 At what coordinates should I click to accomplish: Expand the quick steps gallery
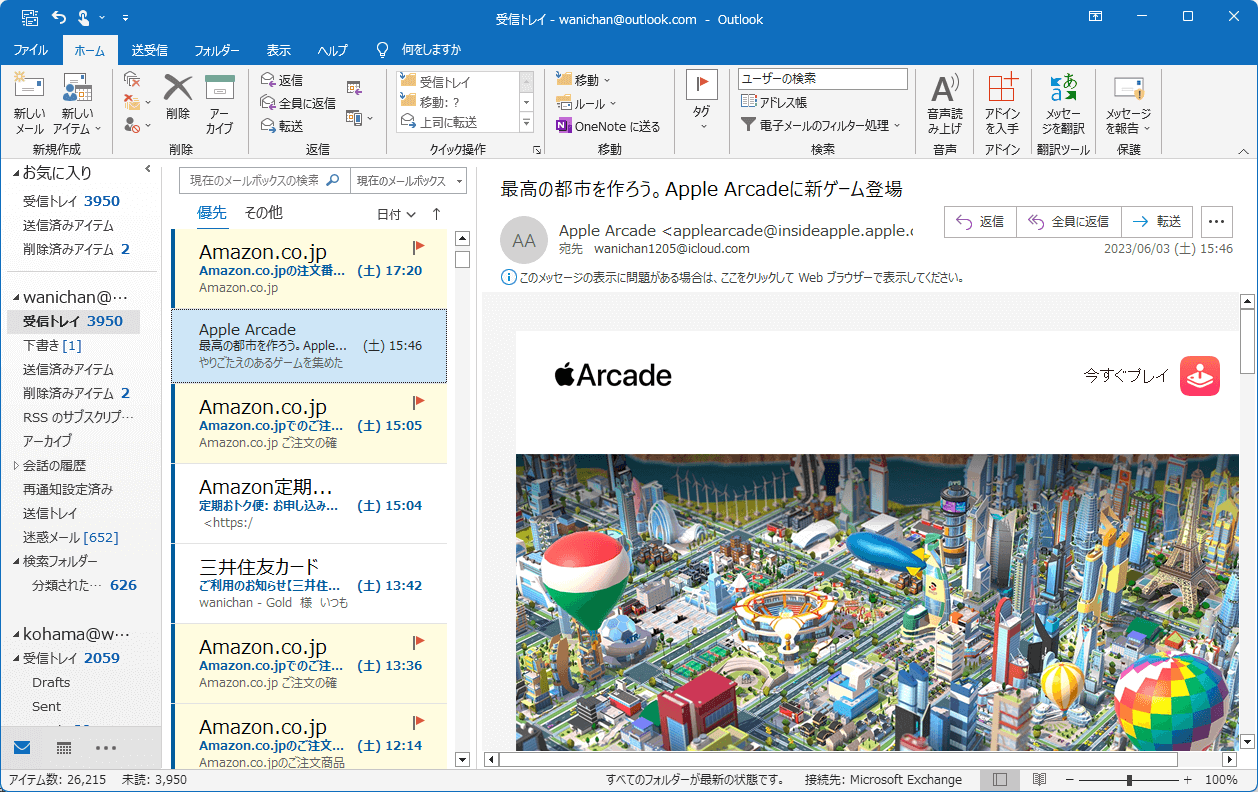(x=526, y=123)
